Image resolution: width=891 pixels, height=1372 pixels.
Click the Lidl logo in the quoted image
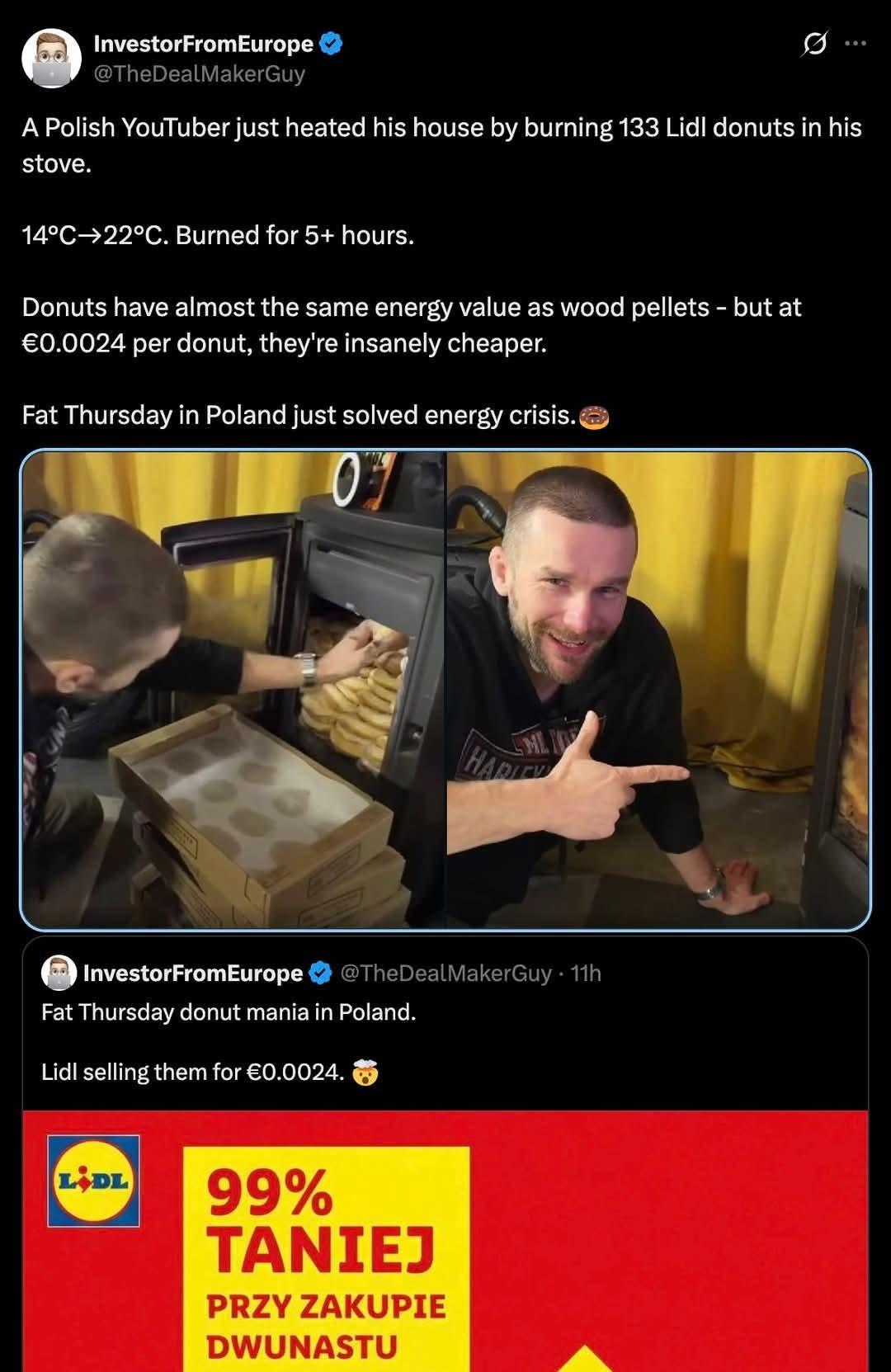tap(93, 1181)
